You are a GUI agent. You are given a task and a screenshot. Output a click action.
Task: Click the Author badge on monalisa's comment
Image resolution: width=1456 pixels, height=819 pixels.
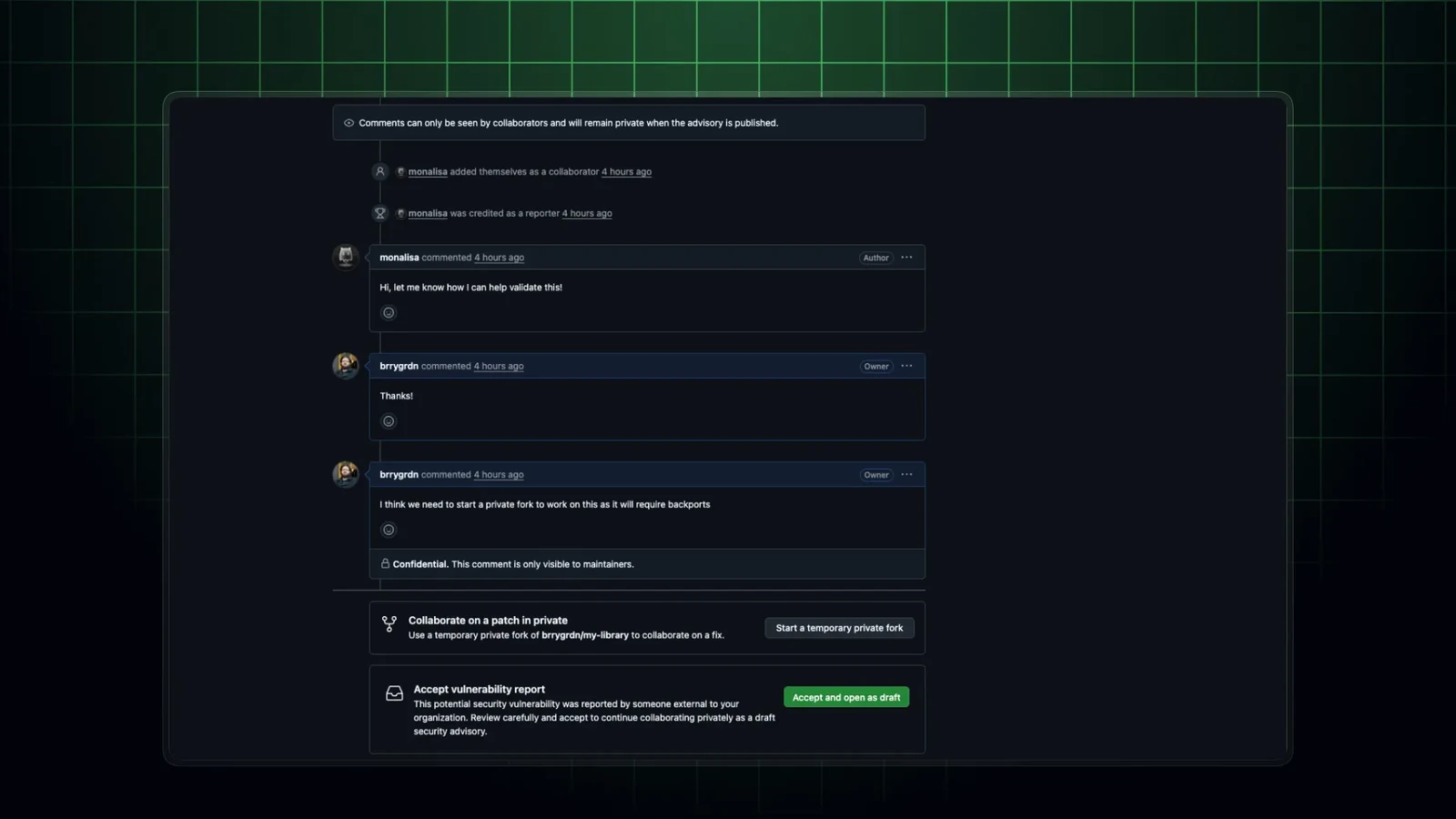(x=876, y=258)
